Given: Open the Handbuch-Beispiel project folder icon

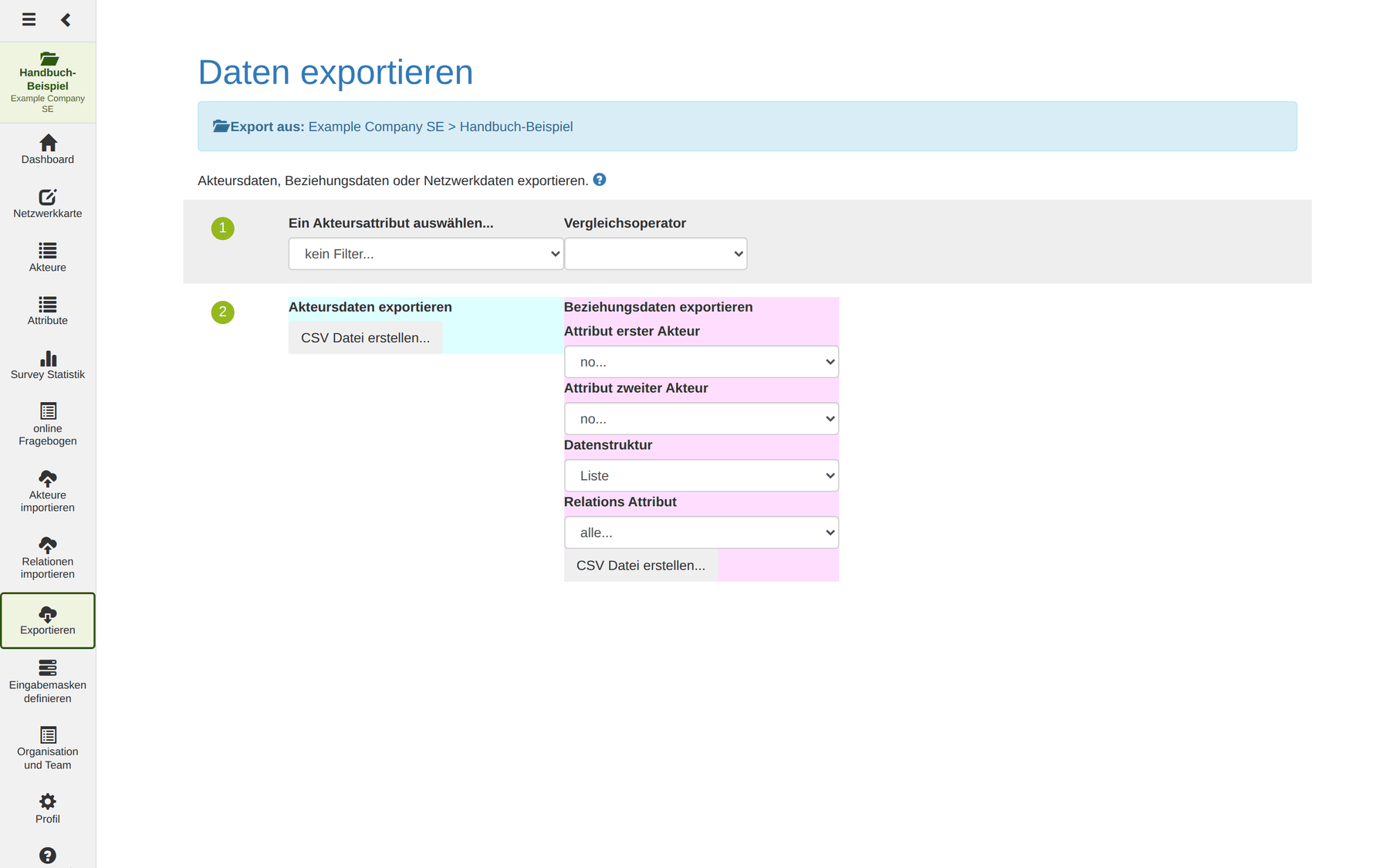Looking at the screenshot, I should point(48,59).
